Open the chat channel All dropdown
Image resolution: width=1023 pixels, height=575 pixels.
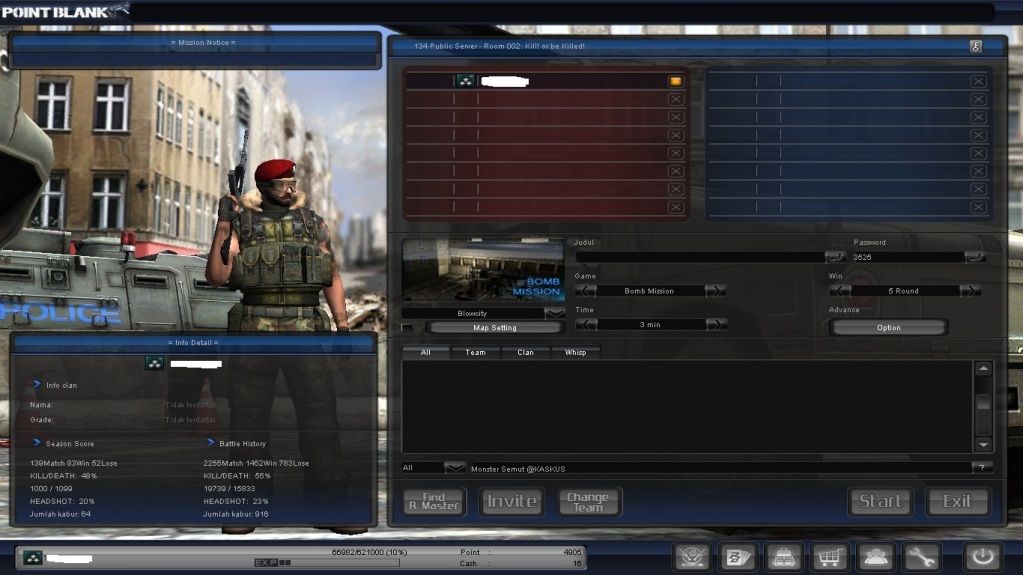click(454, 467)
